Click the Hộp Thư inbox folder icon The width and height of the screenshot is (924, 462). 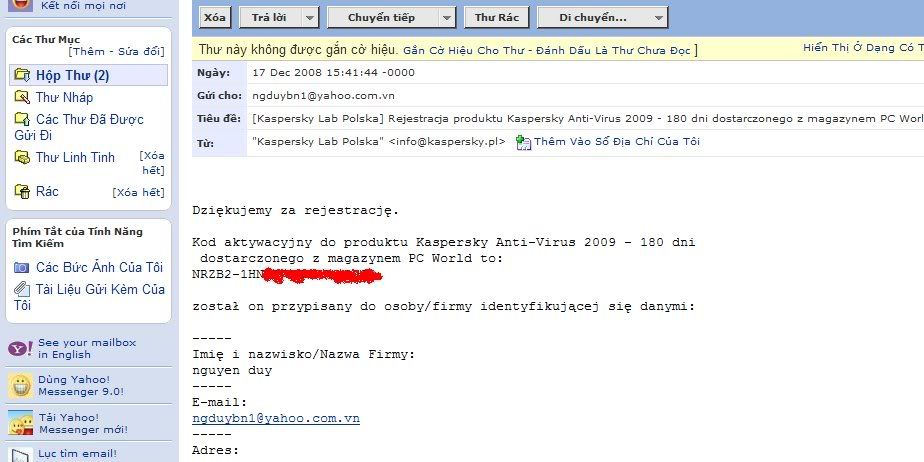click(22, 75)
